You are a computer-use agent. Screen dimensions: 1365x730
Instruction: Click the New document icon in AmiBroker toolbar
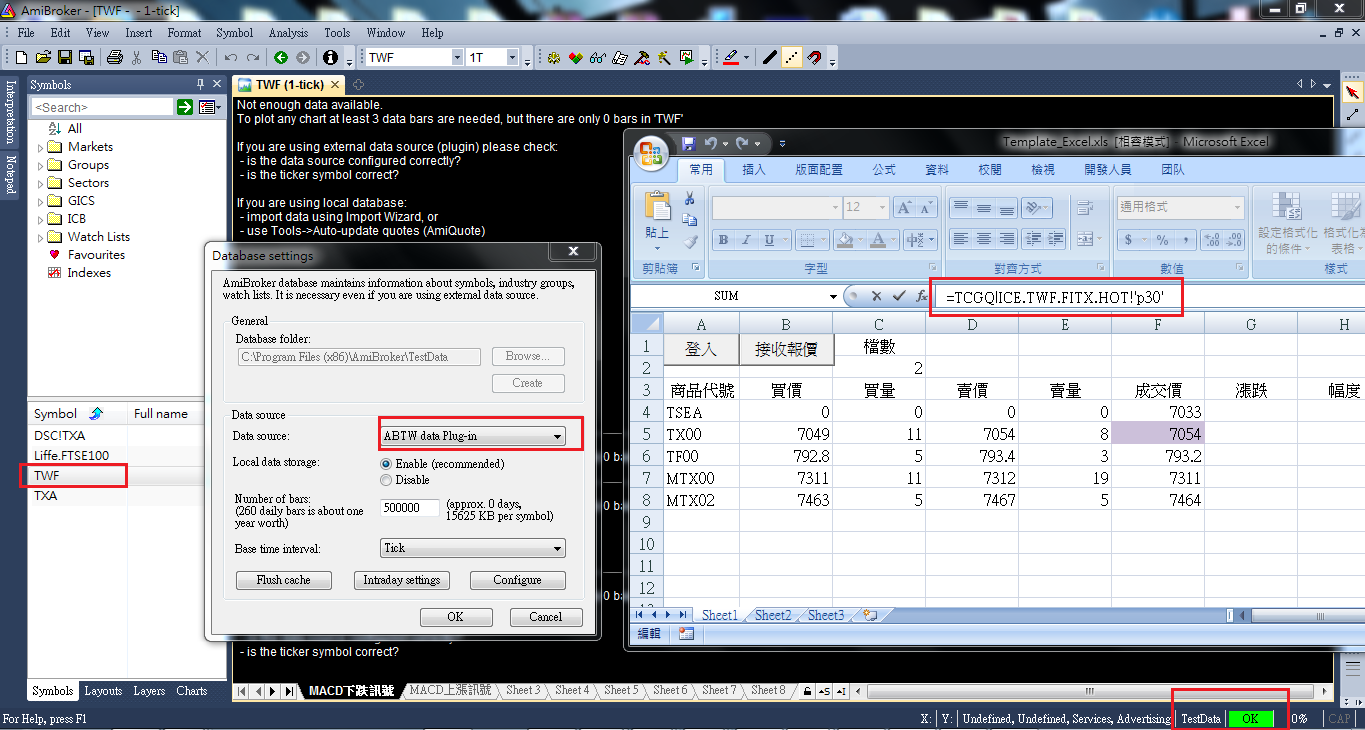(x=22, y=58)
